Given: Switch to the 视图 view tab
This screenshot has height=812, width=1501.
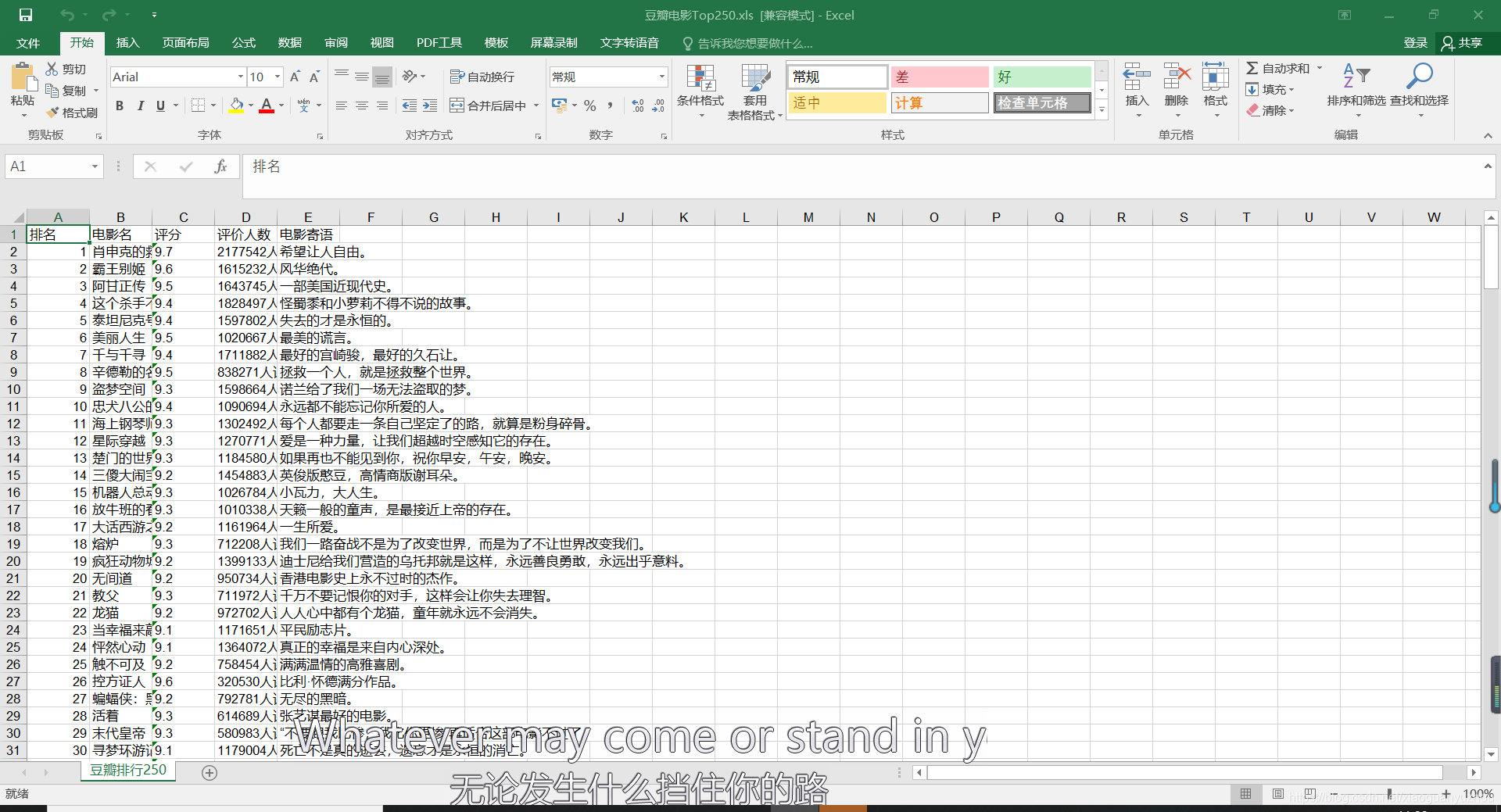Looking at the screenshot, I should pos(382,43).
